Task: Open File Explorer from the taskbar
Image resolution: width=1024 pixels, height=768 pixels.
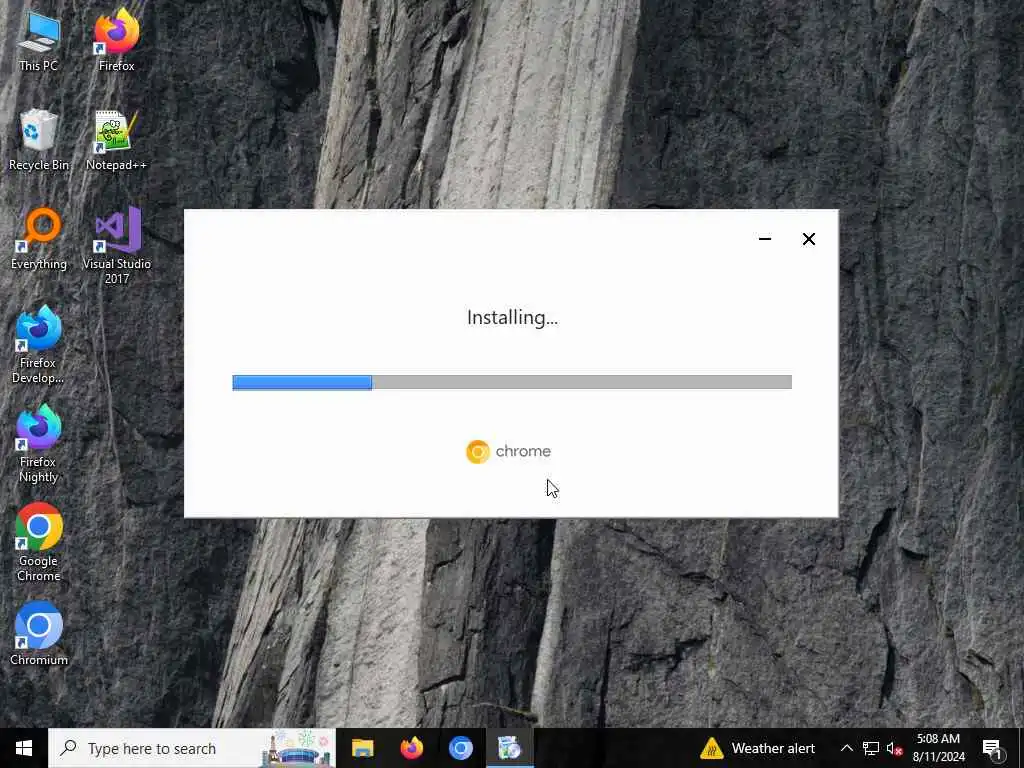Action: point(362,748)
